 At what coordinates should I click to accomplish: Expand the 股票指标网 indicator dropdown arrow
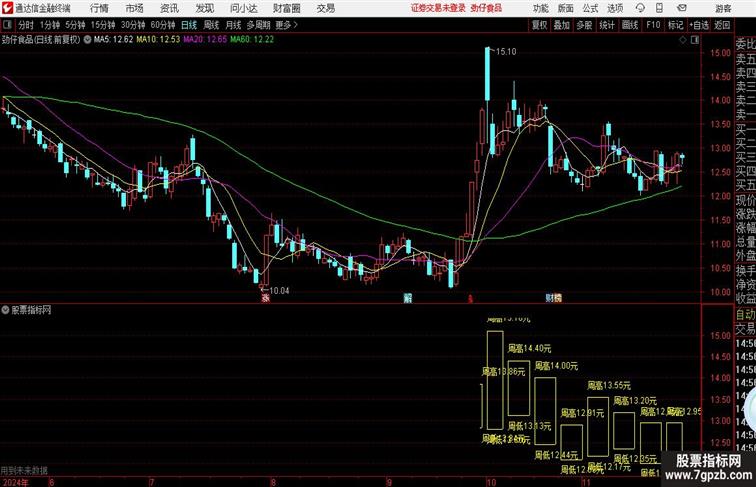click(5, 310)
